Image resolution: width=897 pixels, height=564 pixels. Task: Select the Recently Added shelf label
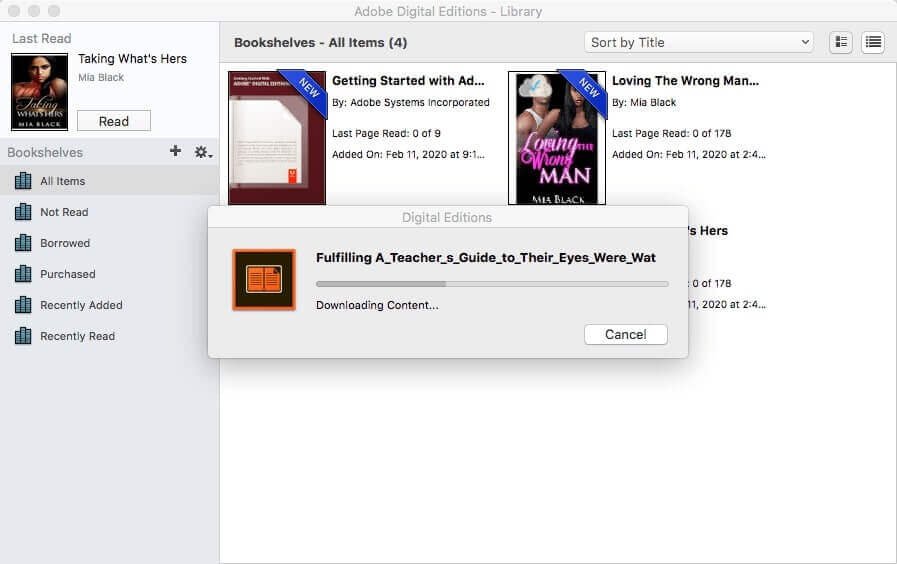(x=81, y=305)
